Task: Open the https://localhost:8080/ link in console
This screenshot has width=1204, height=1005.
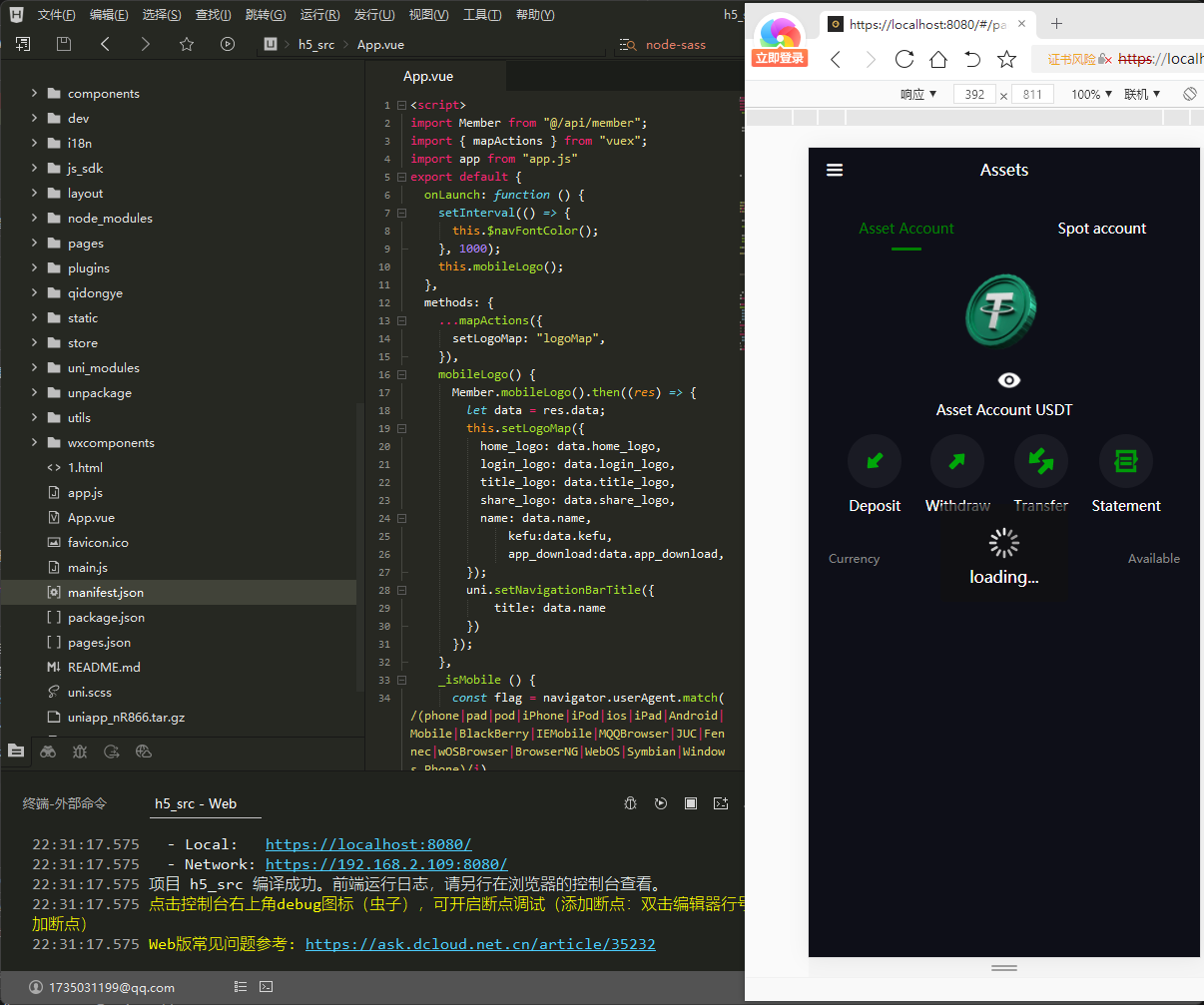Action: tap(368, 844)
